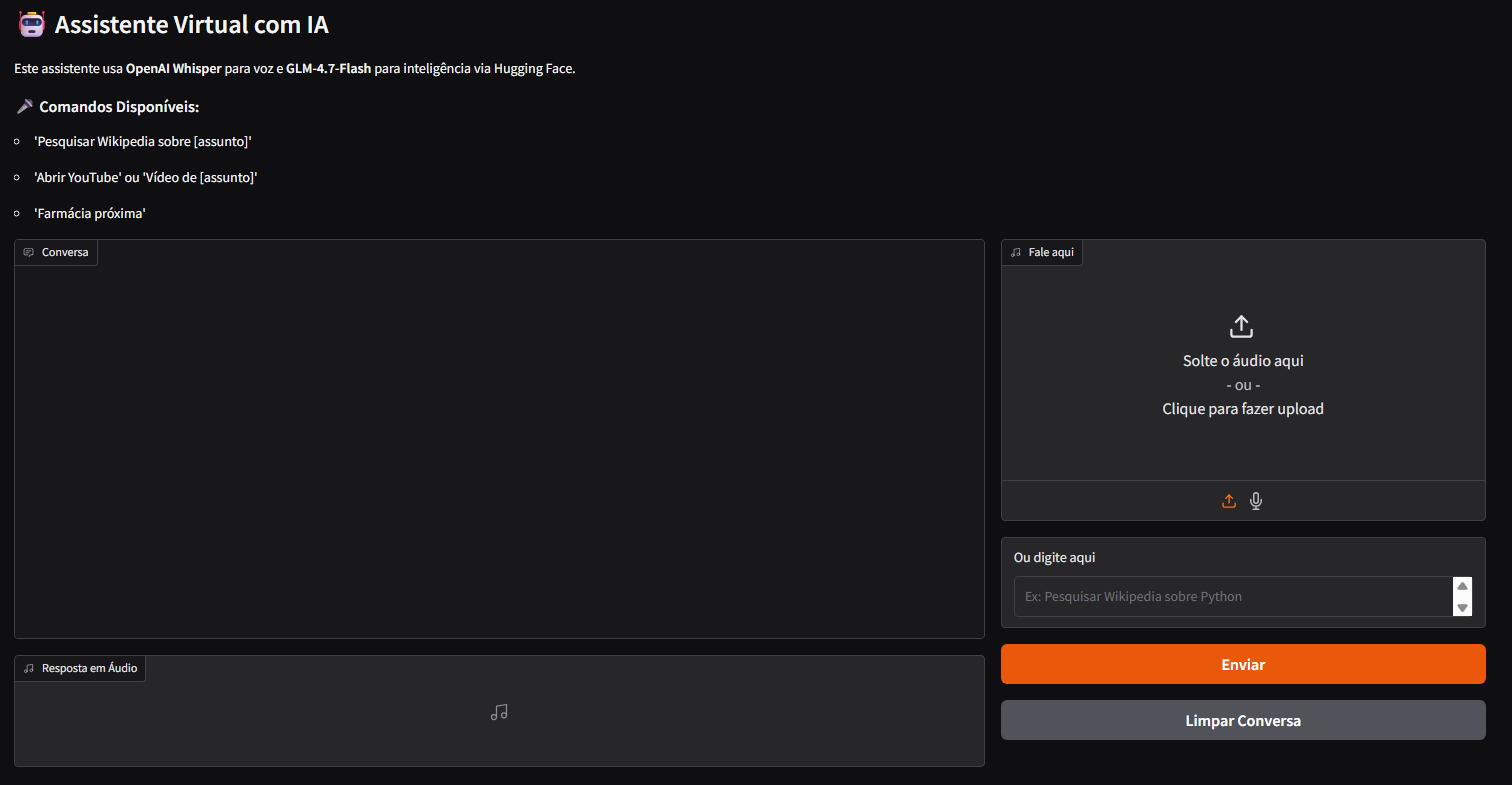
Task: Click the up arrow in the text box scrollbar
Action: pos(1462,586)
